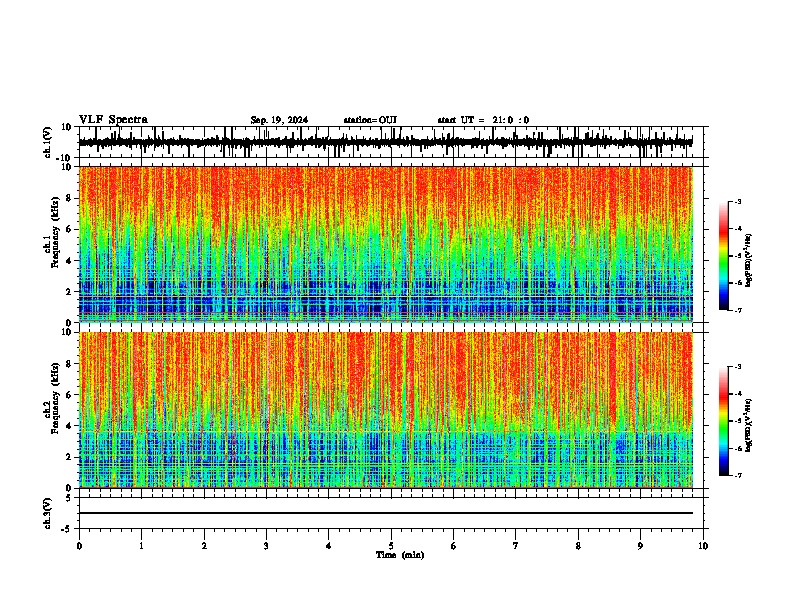Click the ch.1 spectrogram panel
Viewport: 792px width, 612px height.
click(x=386, y=244)
